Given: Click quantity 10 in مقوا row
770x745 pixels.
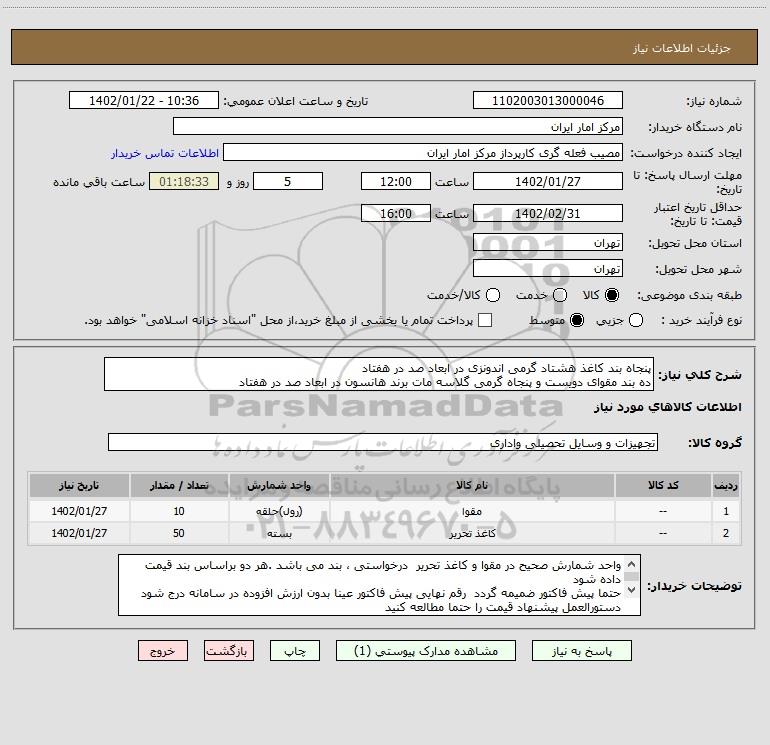Looking at the screenshot, I should [x=179, y=511].
